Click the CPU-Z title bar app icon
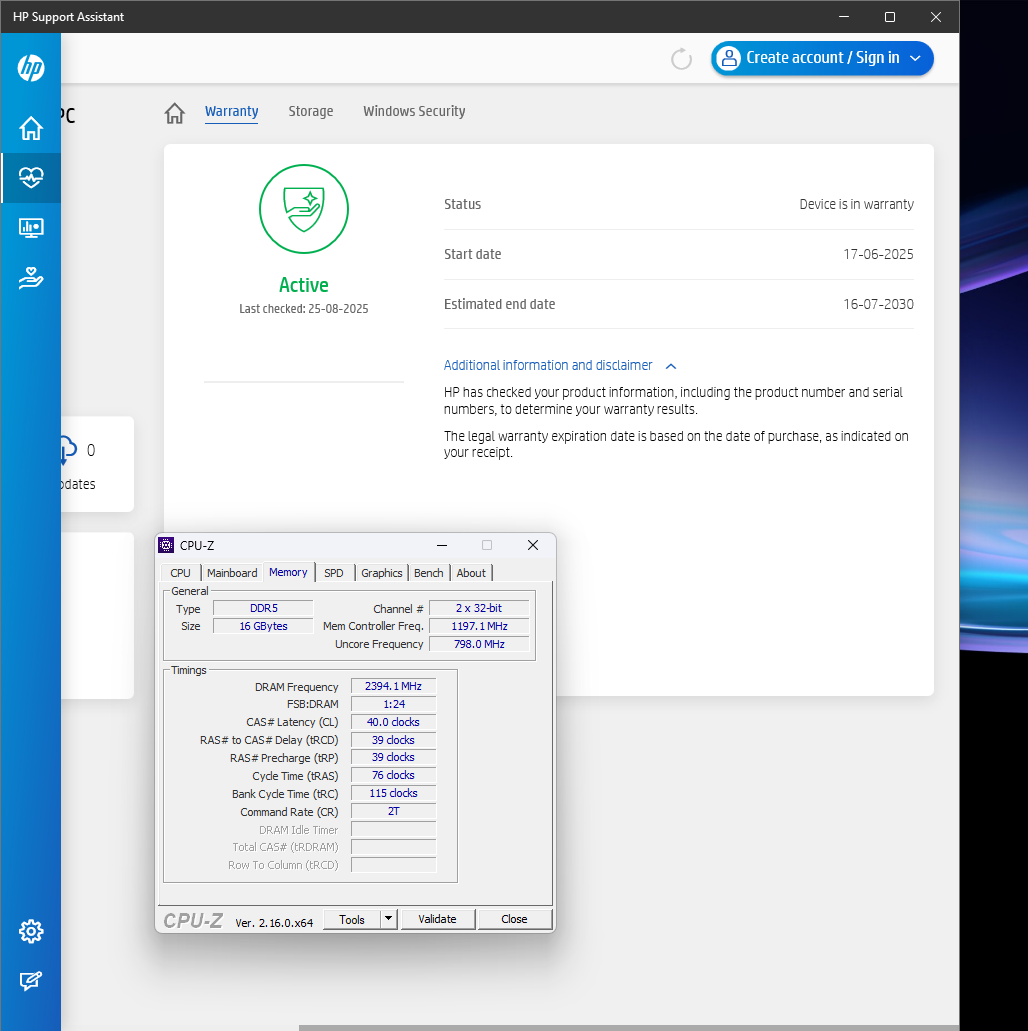1028x1031 pixels. (x=166, y=545)
